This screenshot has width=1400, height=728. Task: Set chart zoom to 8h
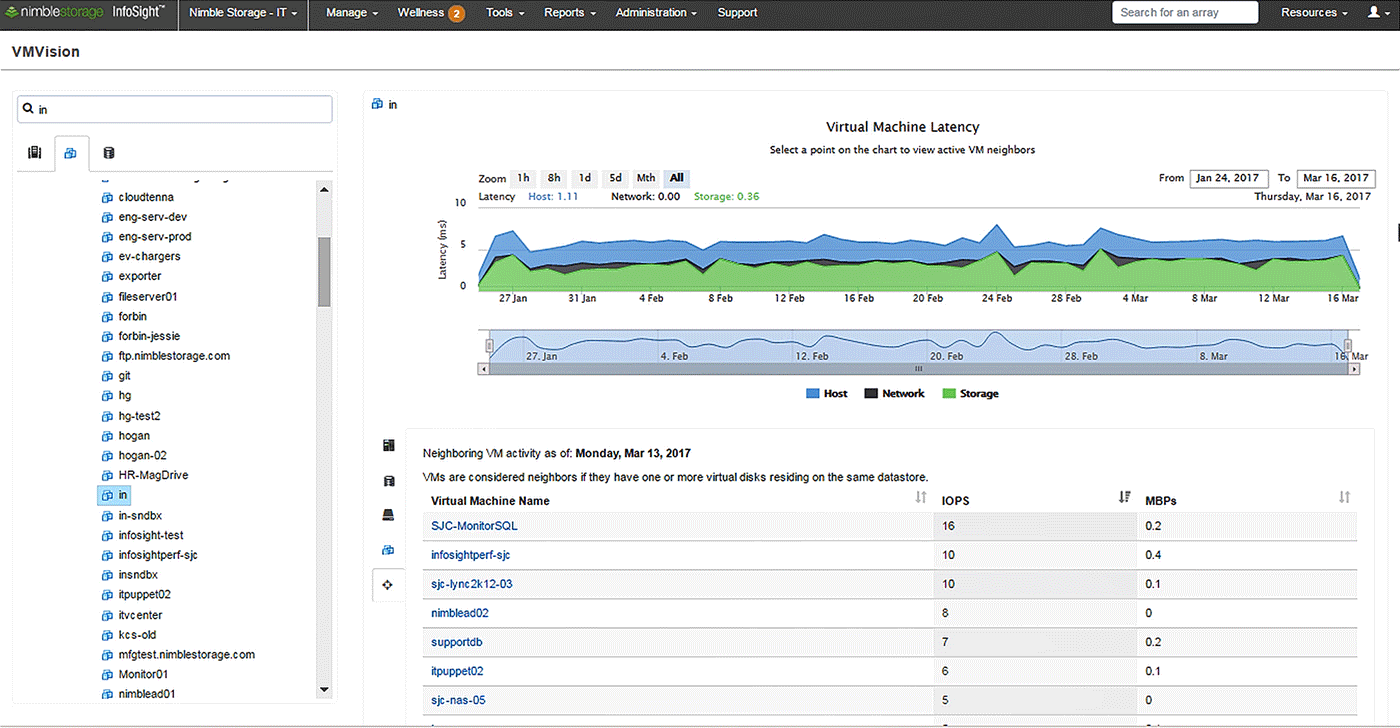coord(554,178)
